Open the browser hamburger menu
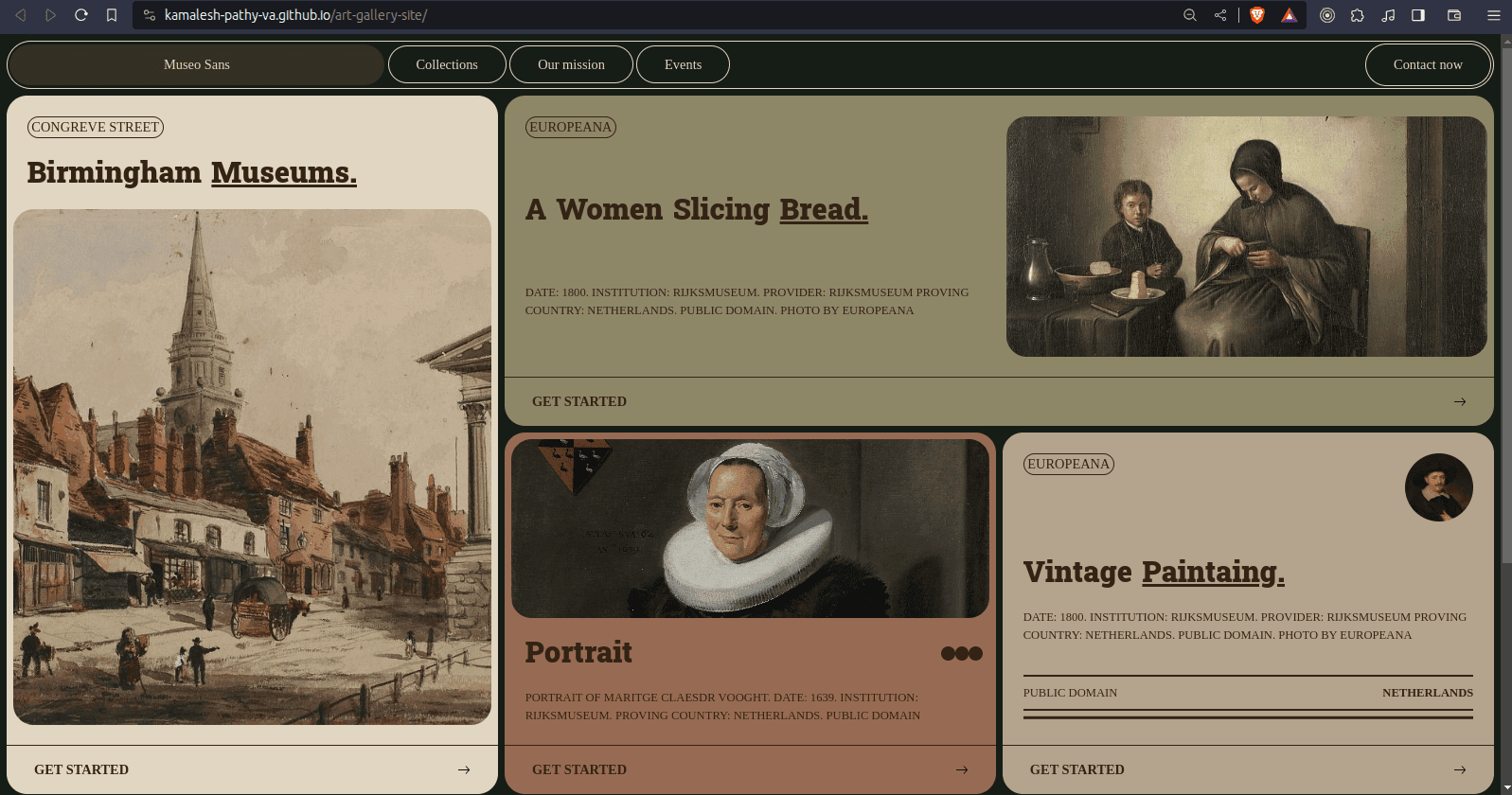1512x795 pixels. click(1494, 15)
